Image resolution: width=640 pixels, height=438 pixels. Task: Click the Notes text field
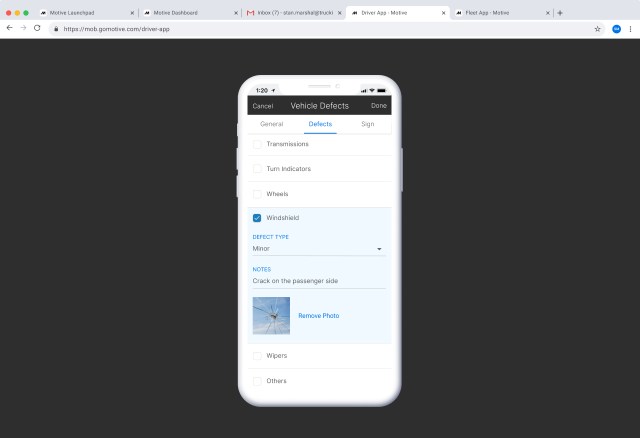click(318, 281)
